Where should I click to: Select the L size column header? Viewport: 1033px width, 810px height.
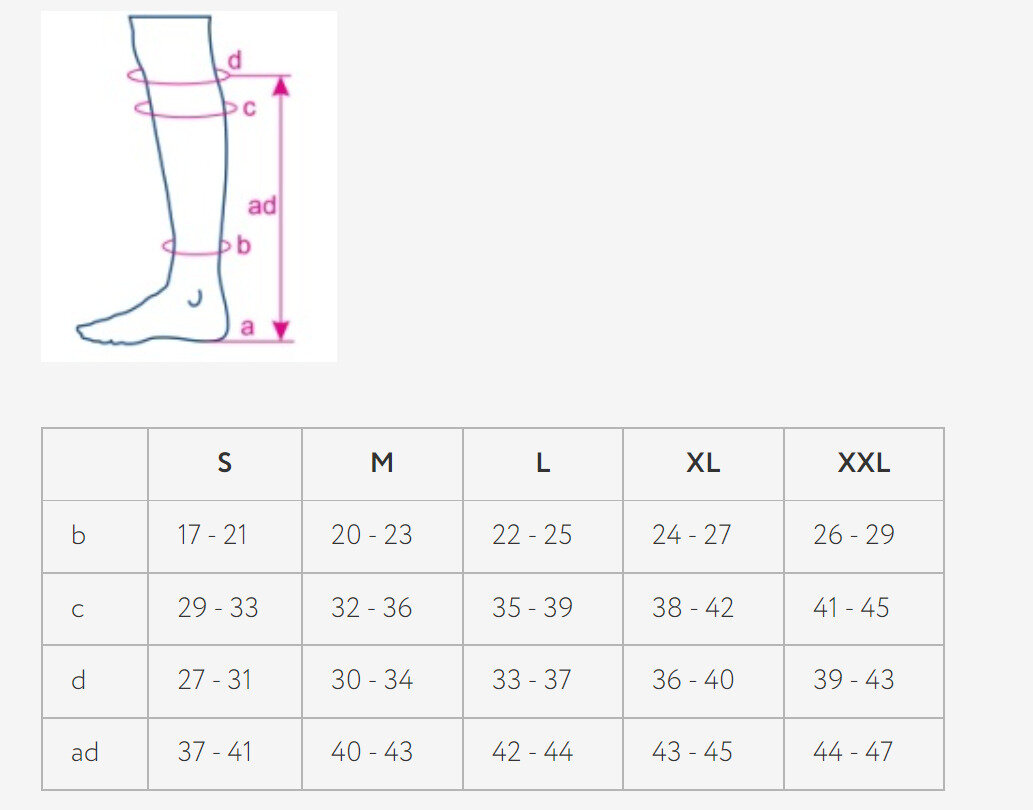point(543,463)
